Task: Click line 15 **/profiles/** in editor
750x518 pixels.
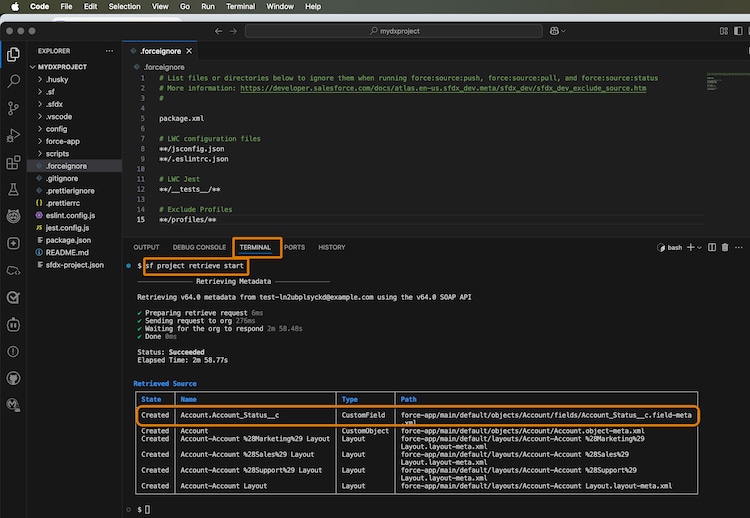Action: pos(188,220)
